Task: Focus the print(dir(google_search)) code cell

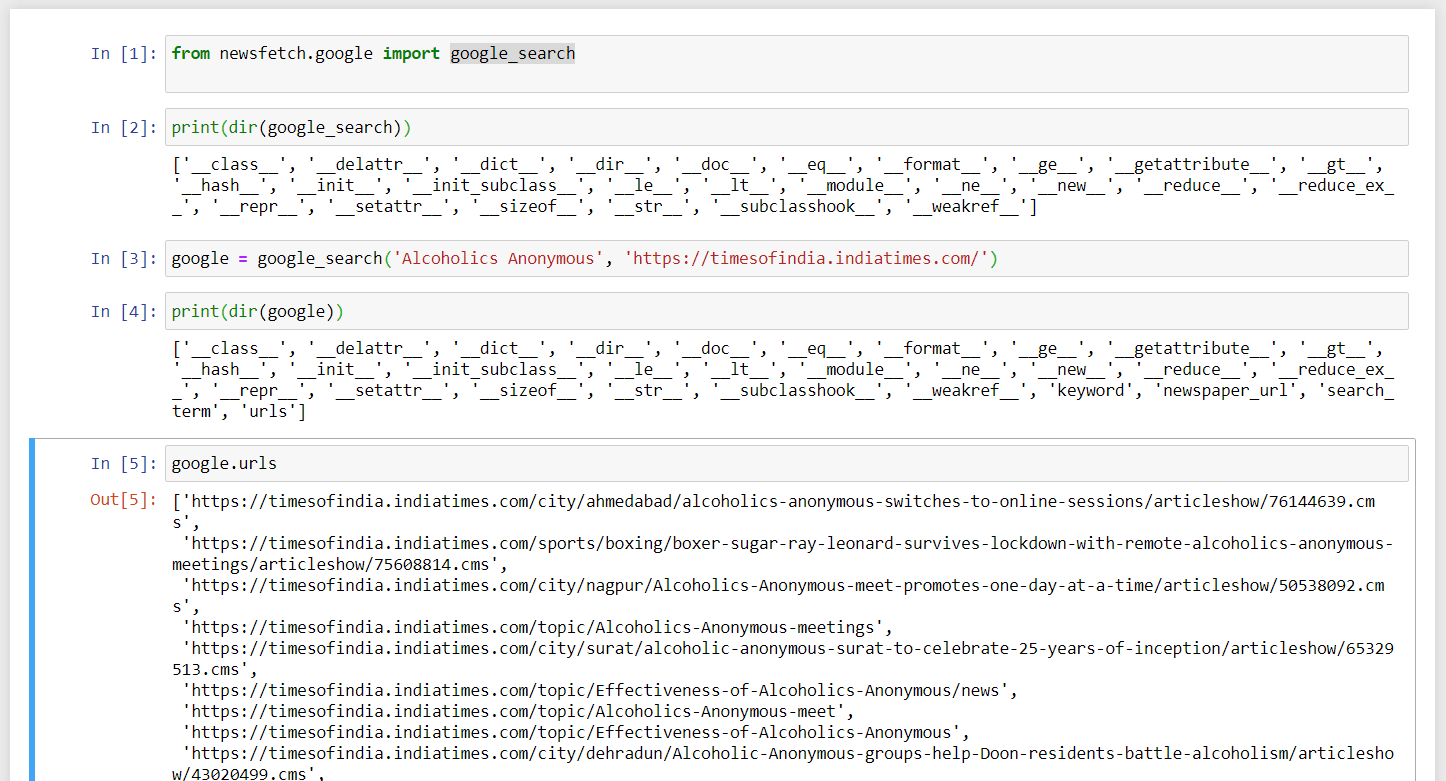Action: coord(786,127)
